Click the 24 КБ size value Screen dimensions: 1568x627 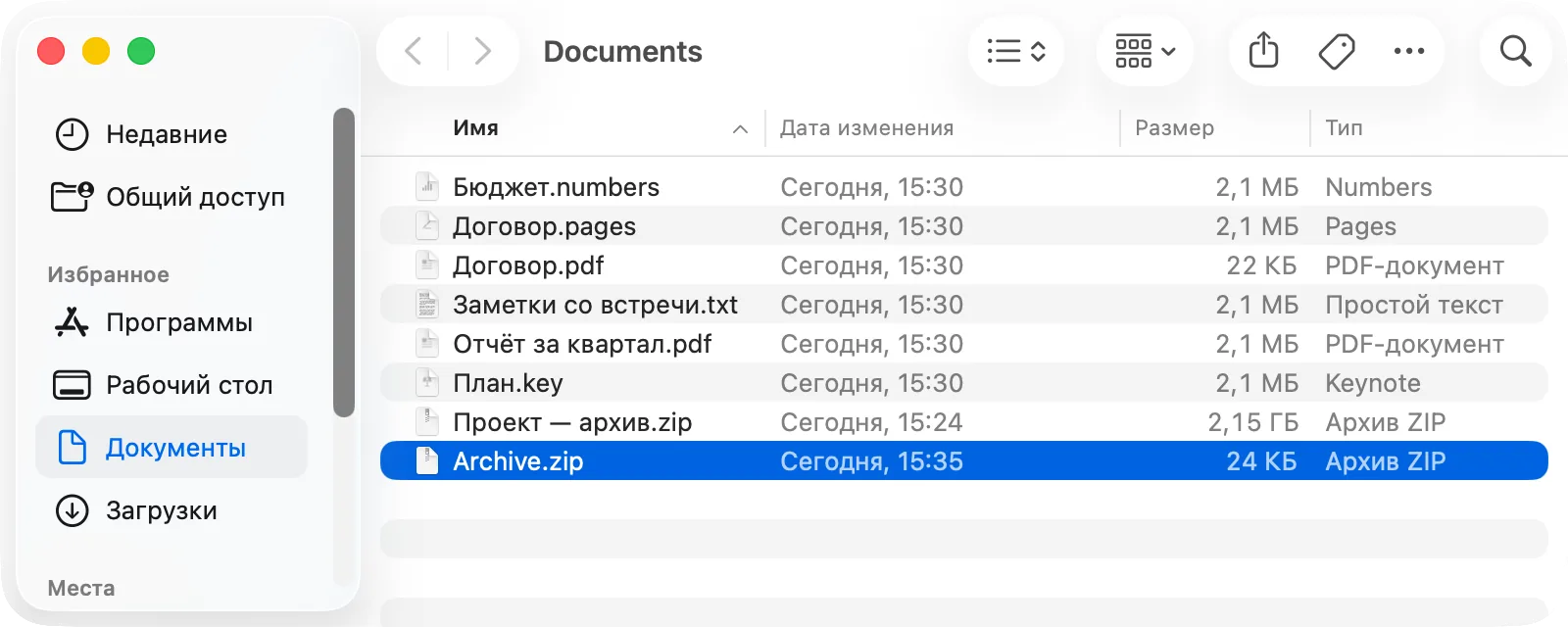(x=1261, y=461)
